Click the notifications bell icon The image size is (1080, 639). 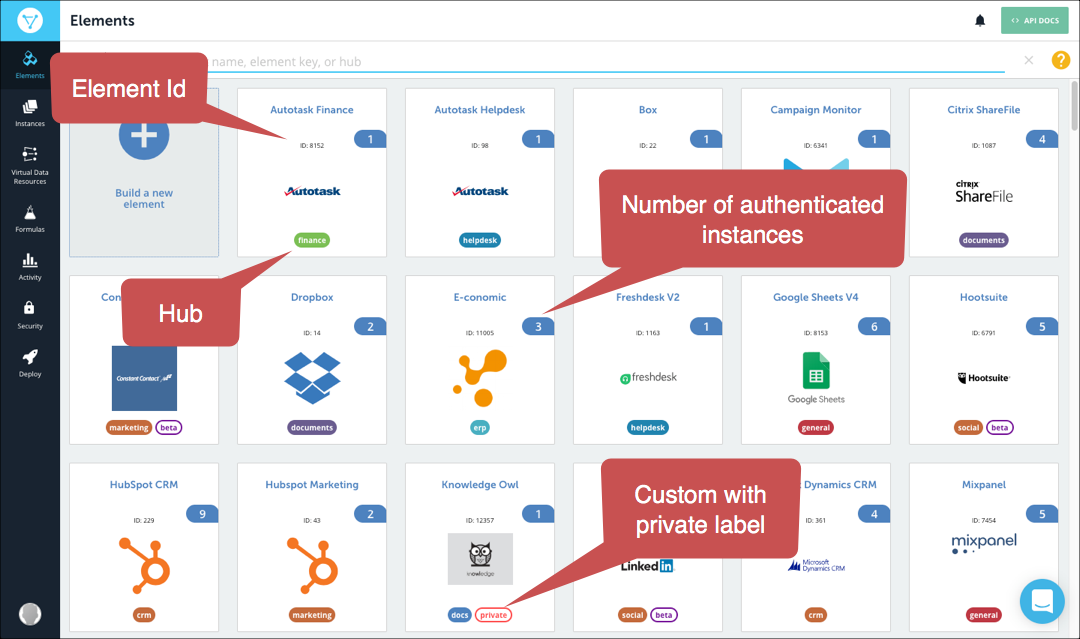980,21
